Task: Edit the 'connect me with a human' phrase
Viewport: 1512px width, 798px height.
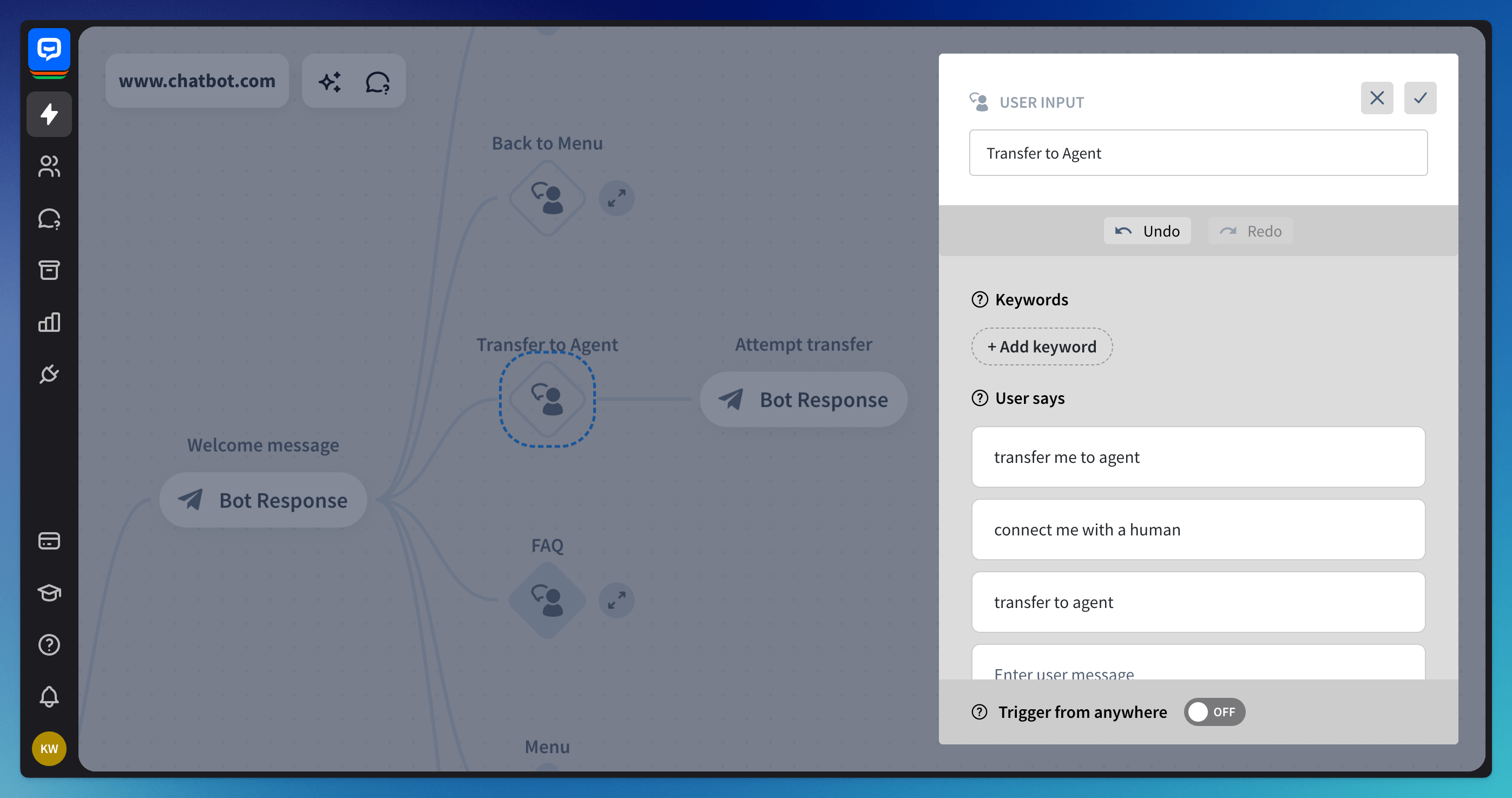Action: click(x=1198, y=529)
